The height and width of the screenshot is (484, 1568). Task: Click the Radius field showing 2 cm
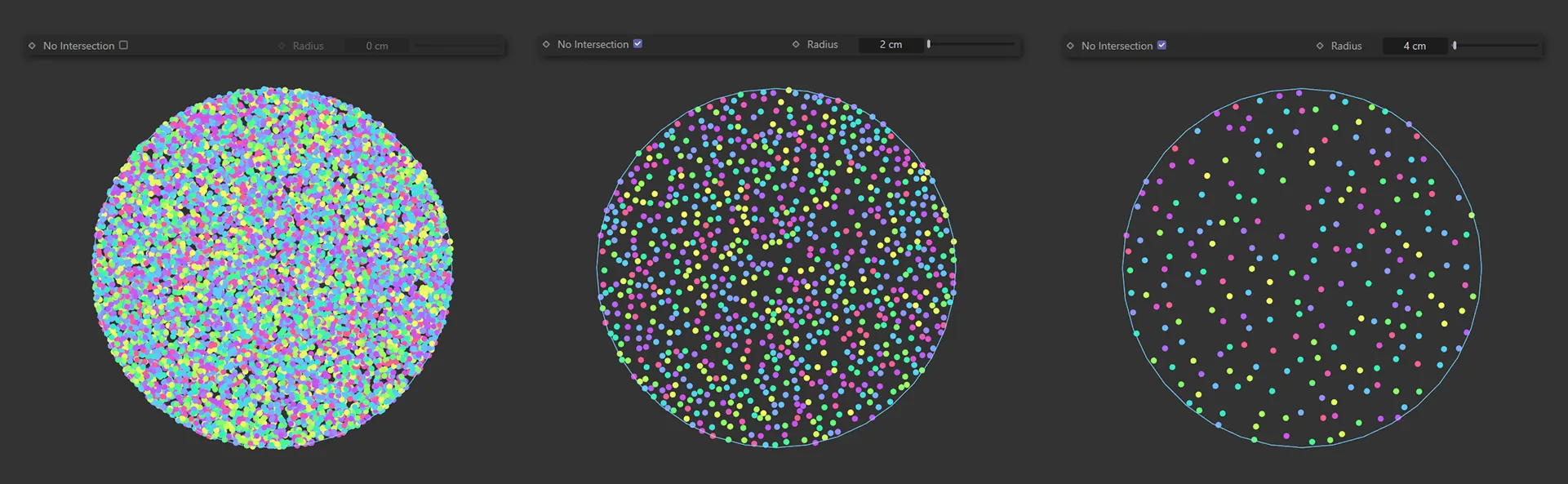[891, 44]
